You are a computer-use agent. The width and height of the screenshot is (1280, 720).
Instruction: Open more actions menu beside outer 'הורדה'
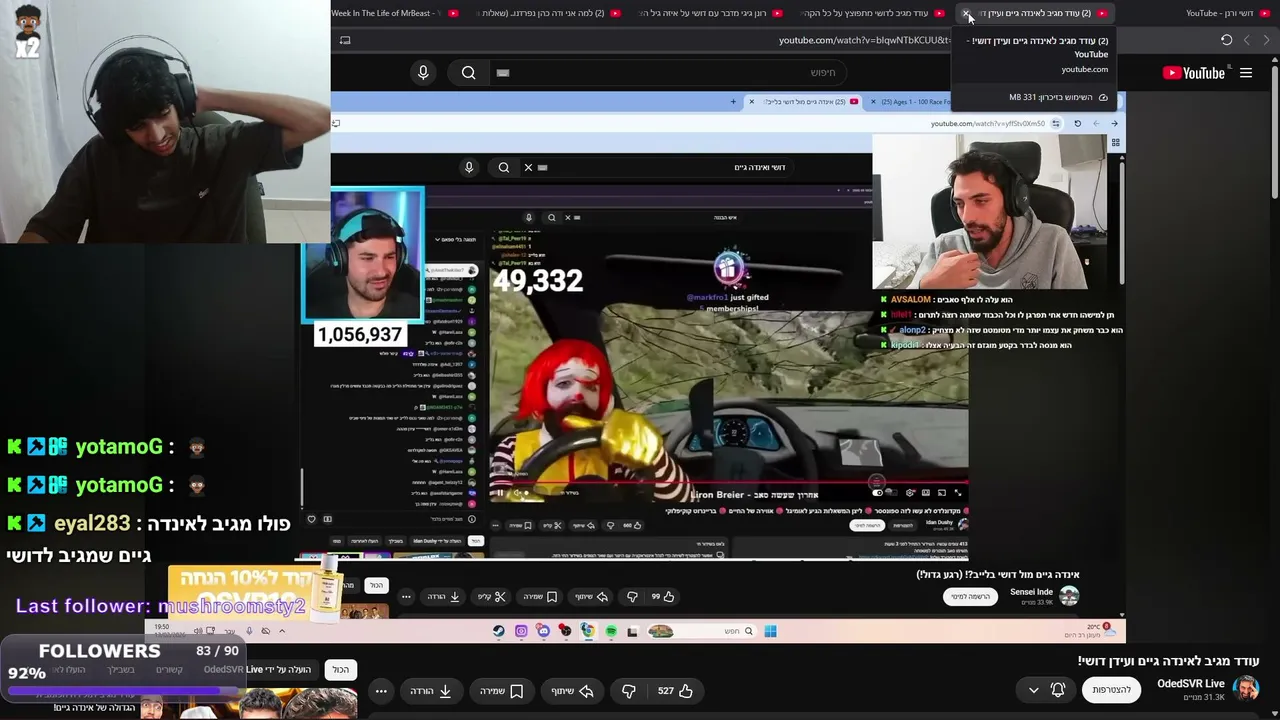point(381,690)
